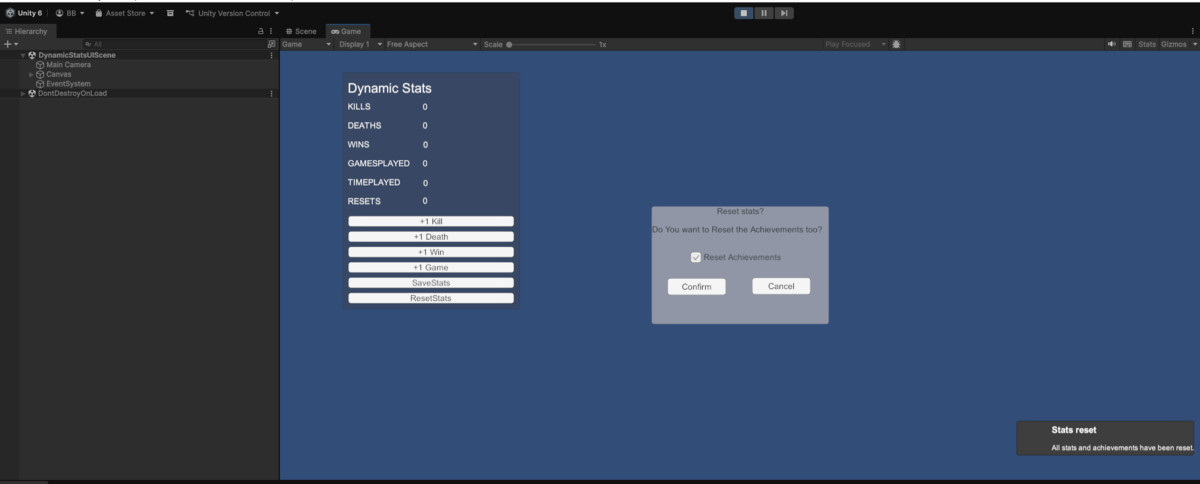
Task: Click the +1 Game button
Action: 431,268
